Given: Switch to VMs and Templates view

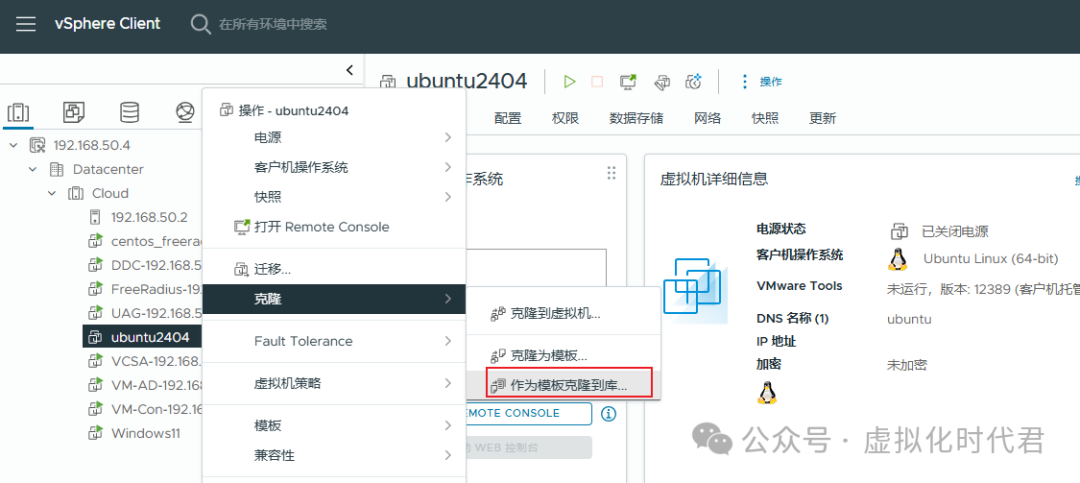Looking at the screenshot, I should (74, 112).
